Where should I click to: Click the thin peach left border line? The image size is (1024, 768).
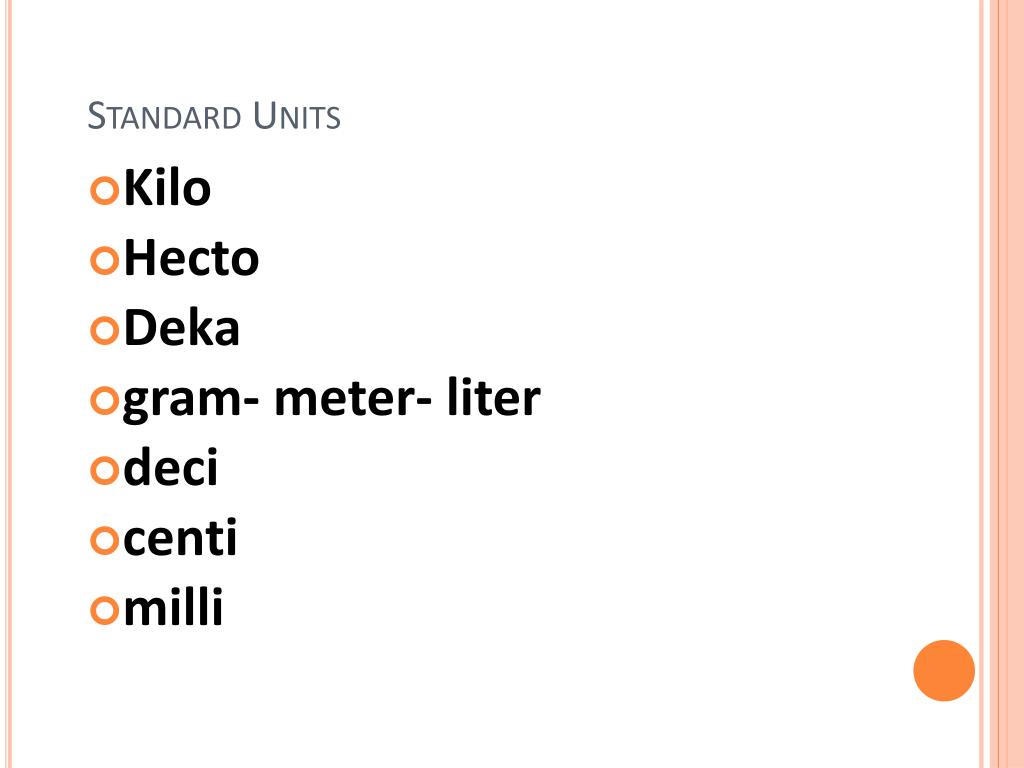coord(9,384)
